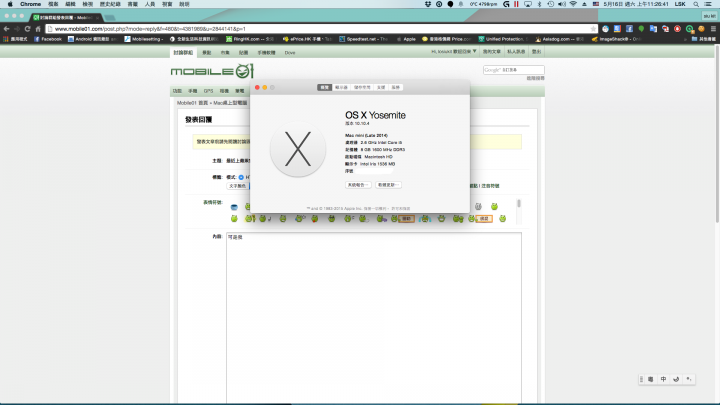This screenshot has height=405, width=720.
Task: Open the Asiadog.com bookmark
Action: (559, 39)
